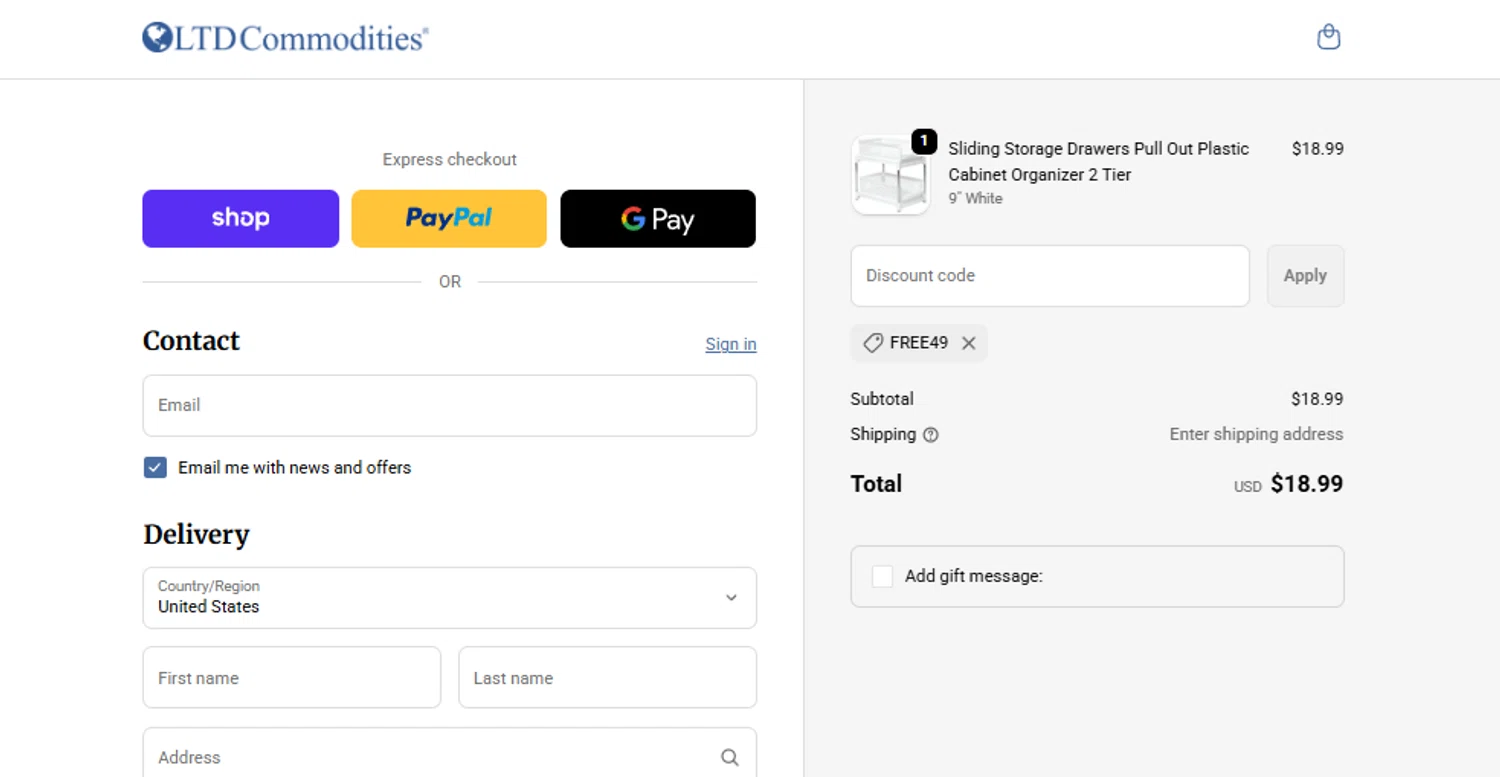Click the First name field
Screen dimensions: 1500x777
pyautogui.click(x=291, y=678)
